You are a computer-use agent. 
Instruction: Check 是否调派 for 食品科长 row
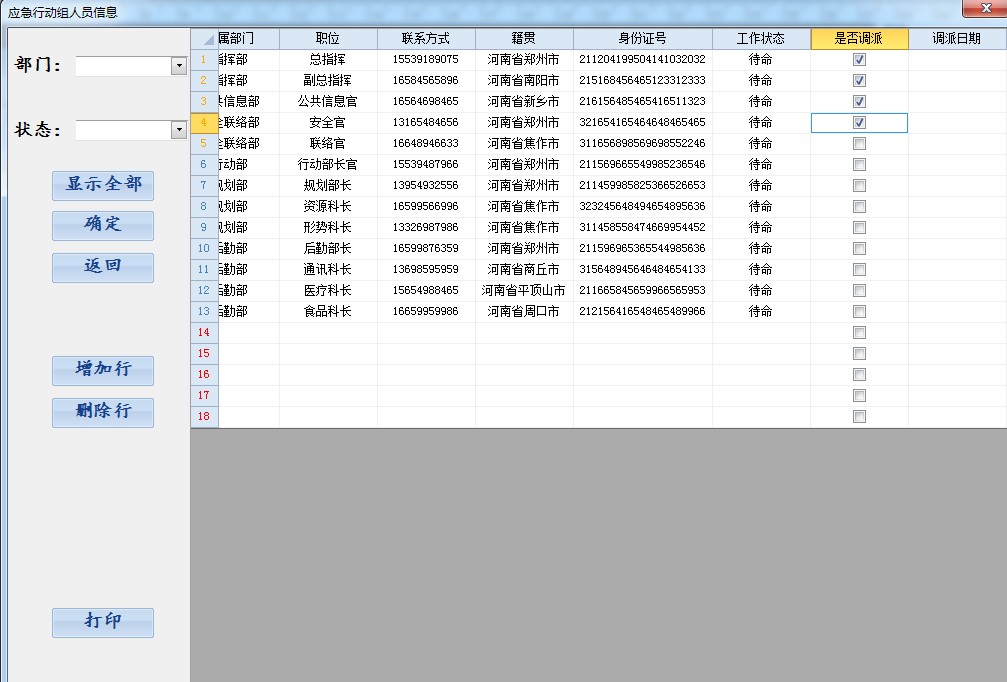pos(859,311)
